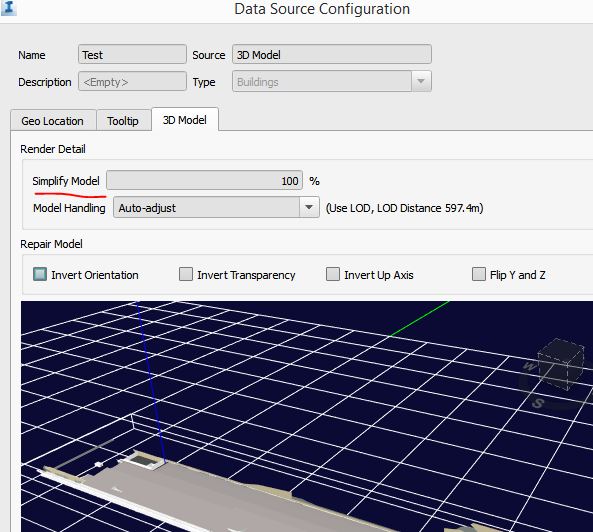Tick the Flip Y and Z checkbox

coord(479,274)
